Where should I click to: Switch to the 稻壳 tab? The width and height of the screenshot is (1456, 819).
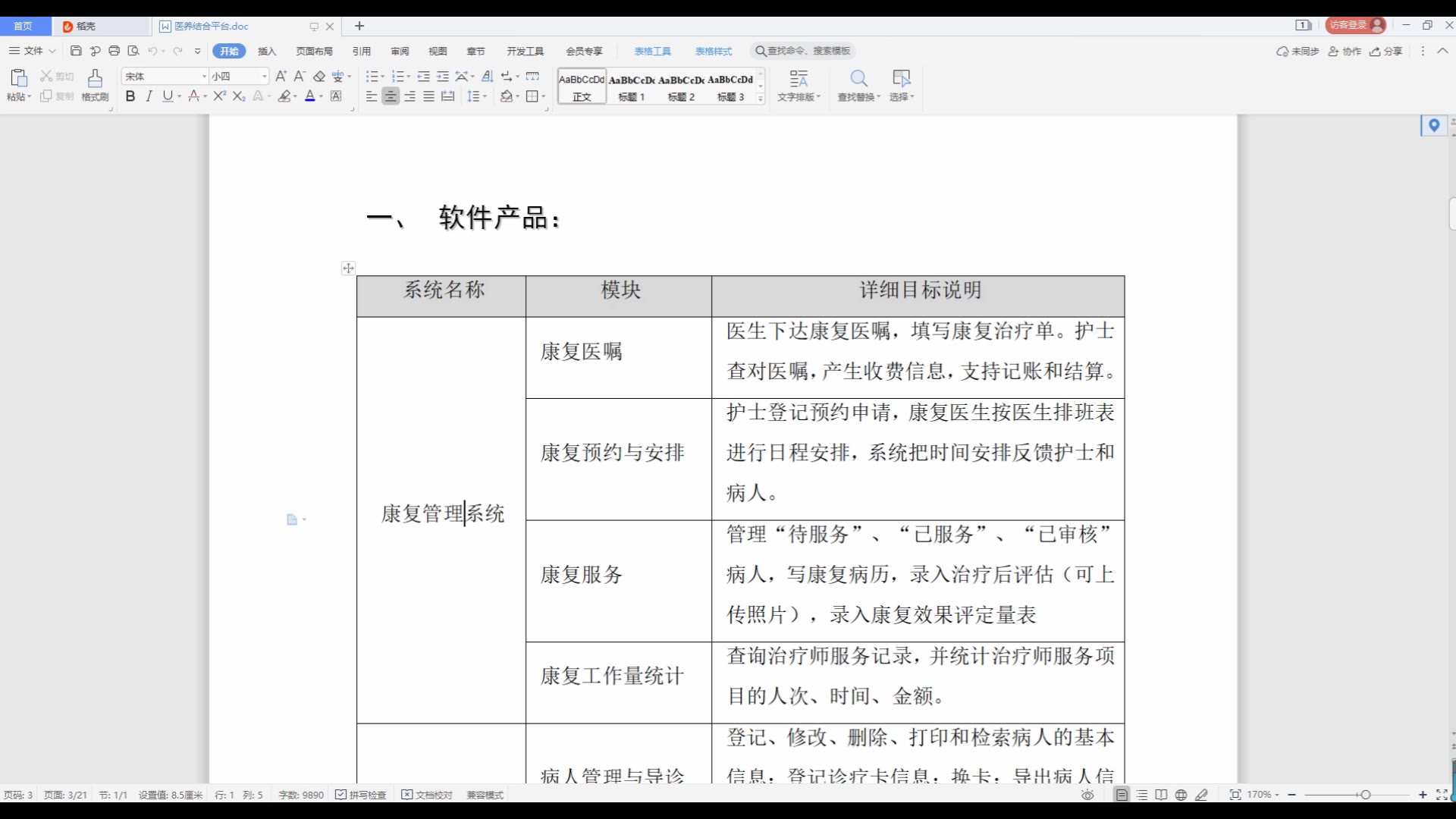pyautogui.click(x=100, y=26)
